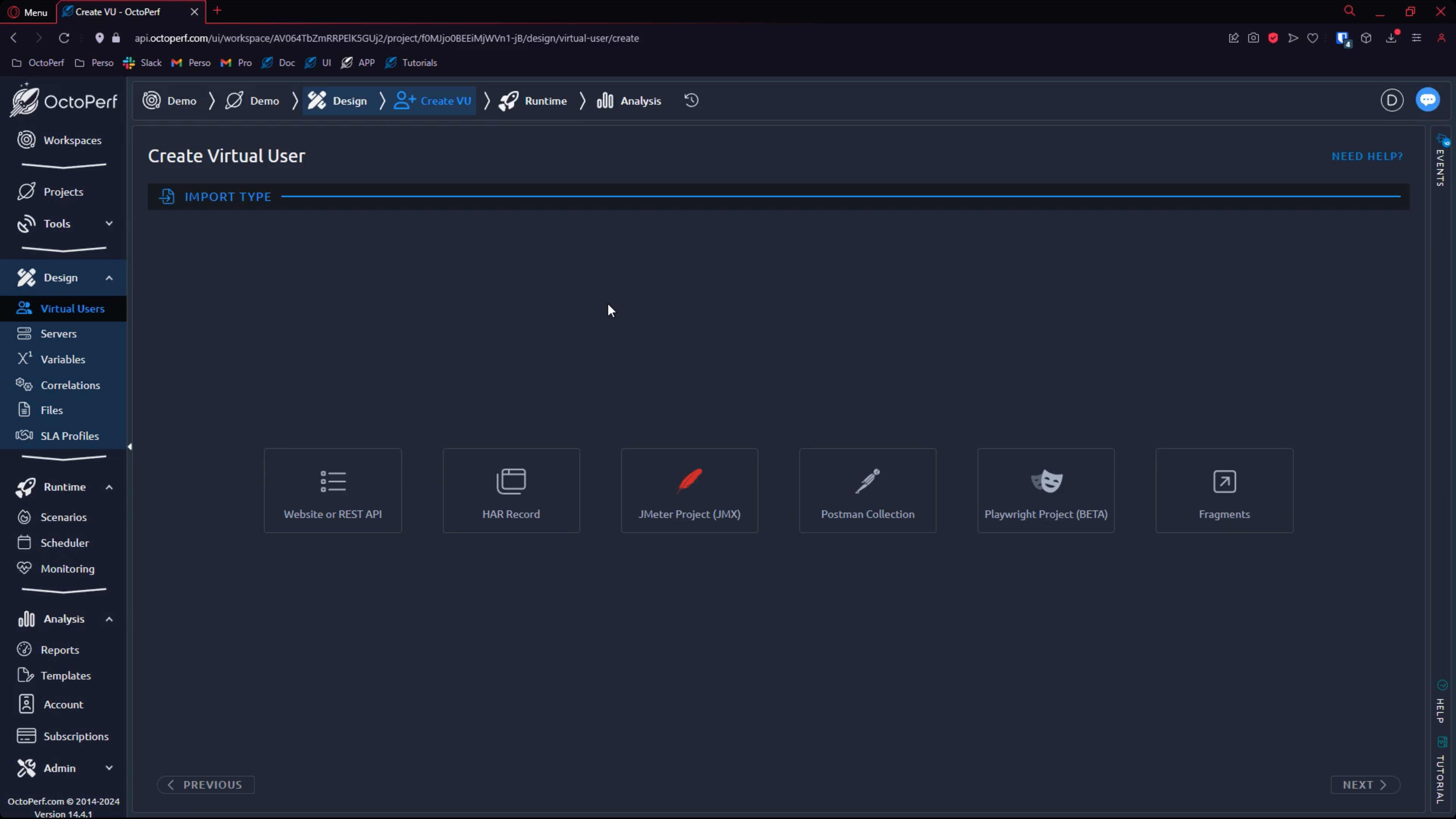Pick the JMeter Project (JMX) option
Image resolution: width=1456 pixels, height=819 pixels.
[x=689, y=490]
